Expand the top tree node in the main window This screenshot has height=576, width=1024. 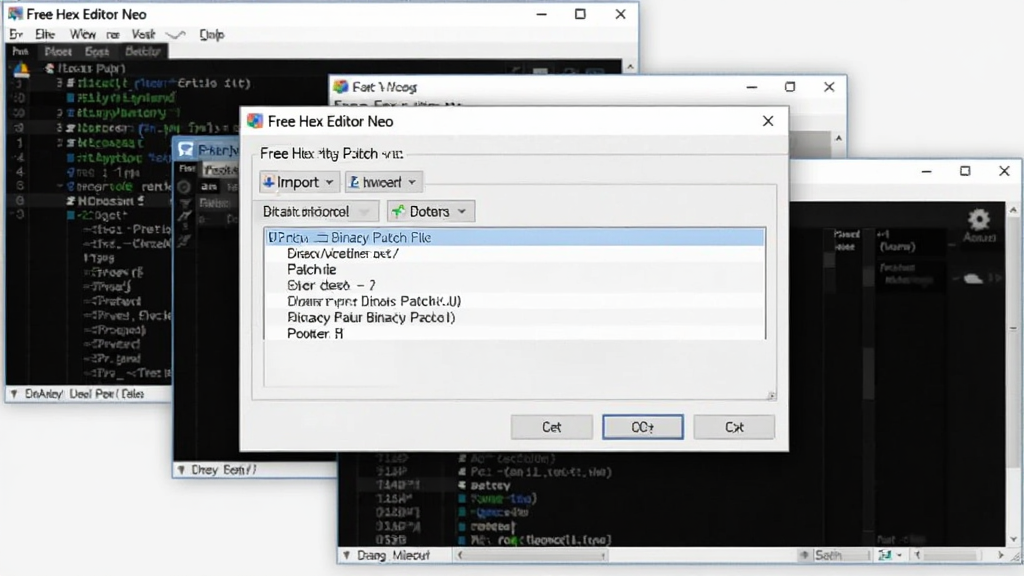pos(48,68)
